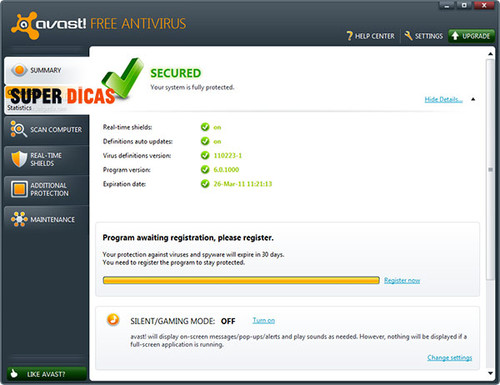Open the Summary tab
Screen dimensions: 500x385
pos(47,70)
